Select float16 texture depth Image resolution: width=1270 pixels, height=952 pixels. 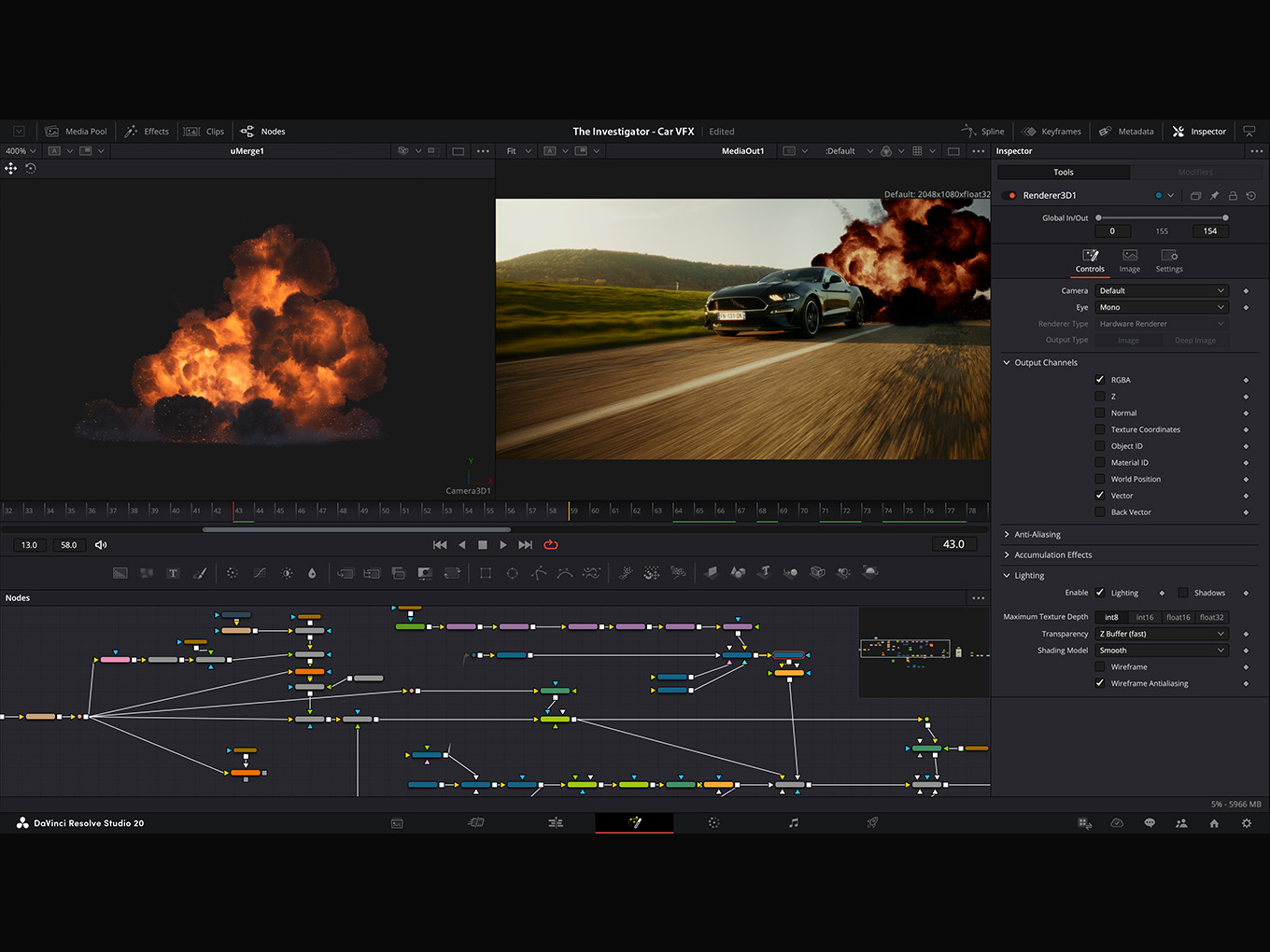[1178, 617]
